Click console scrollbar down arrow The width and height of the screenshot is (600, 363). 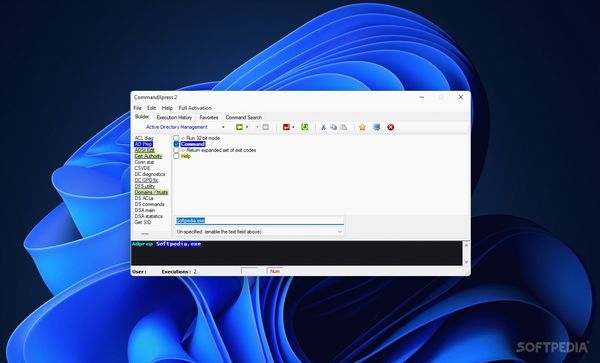(x=466, y=262)
